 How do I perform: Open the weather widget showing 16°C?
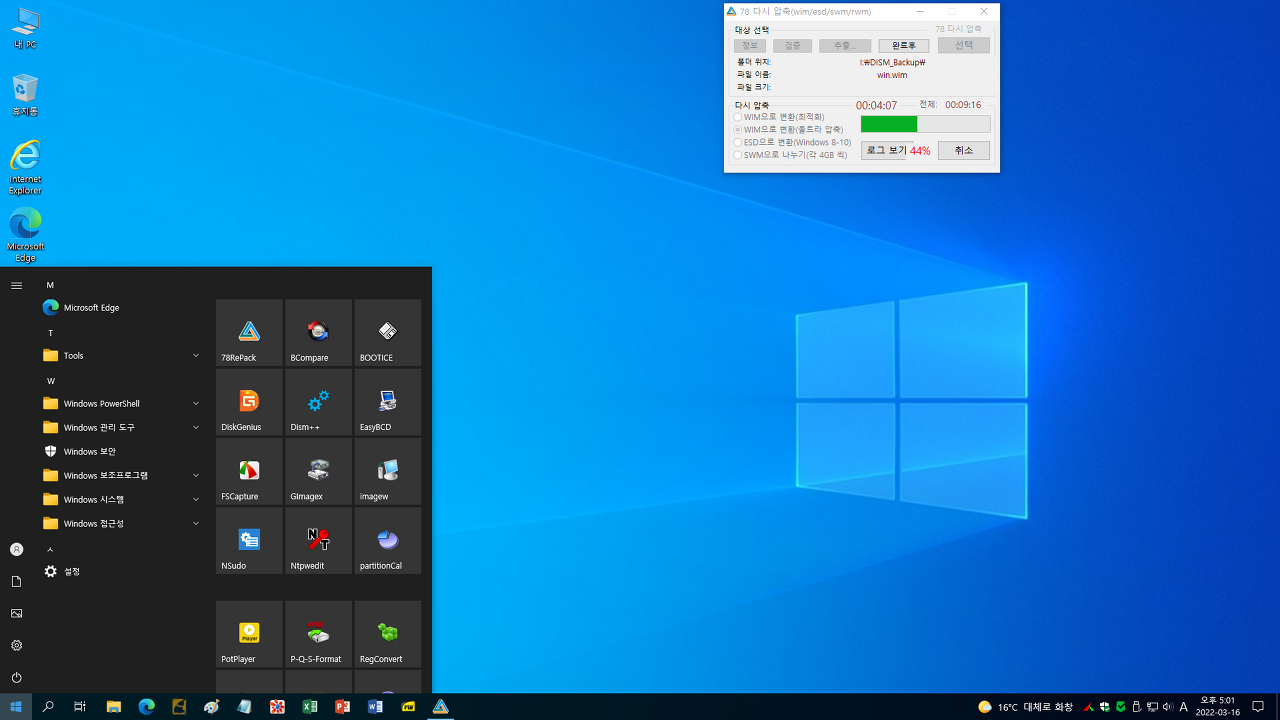(1025, 707)
